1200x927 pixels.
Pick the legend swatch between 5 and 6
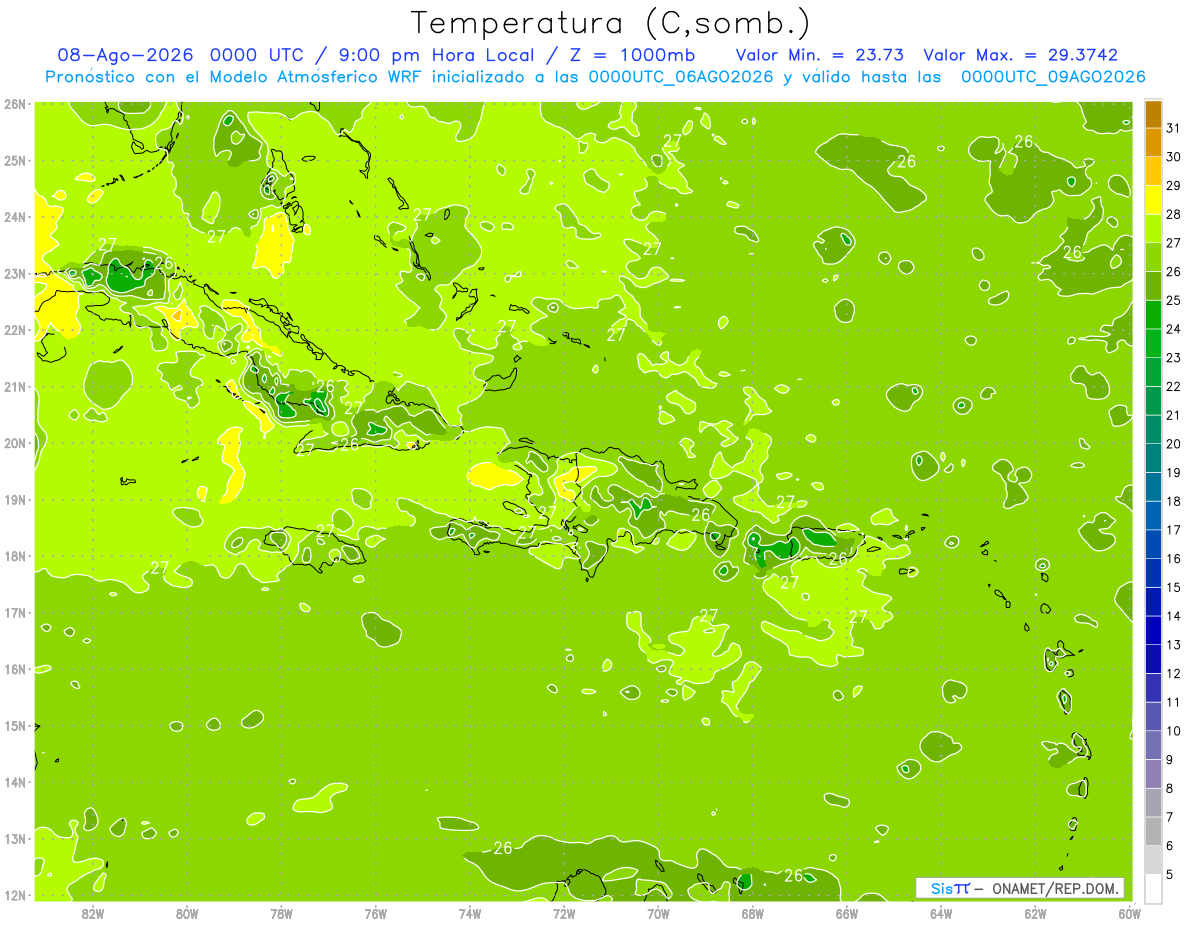click(1153, 859)
